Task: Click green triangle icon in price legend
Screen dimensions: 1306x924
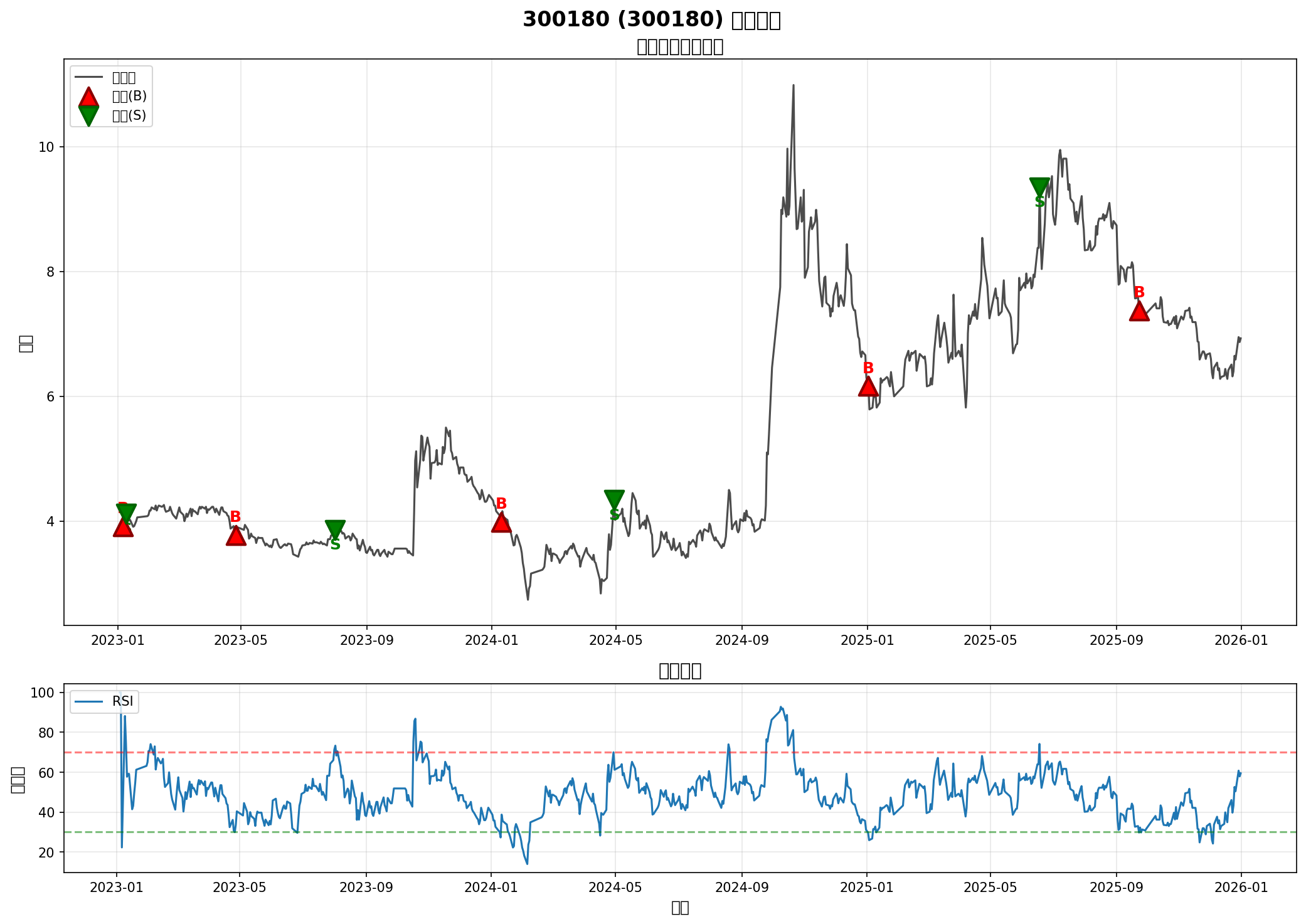Action: (x=88, y=115)
